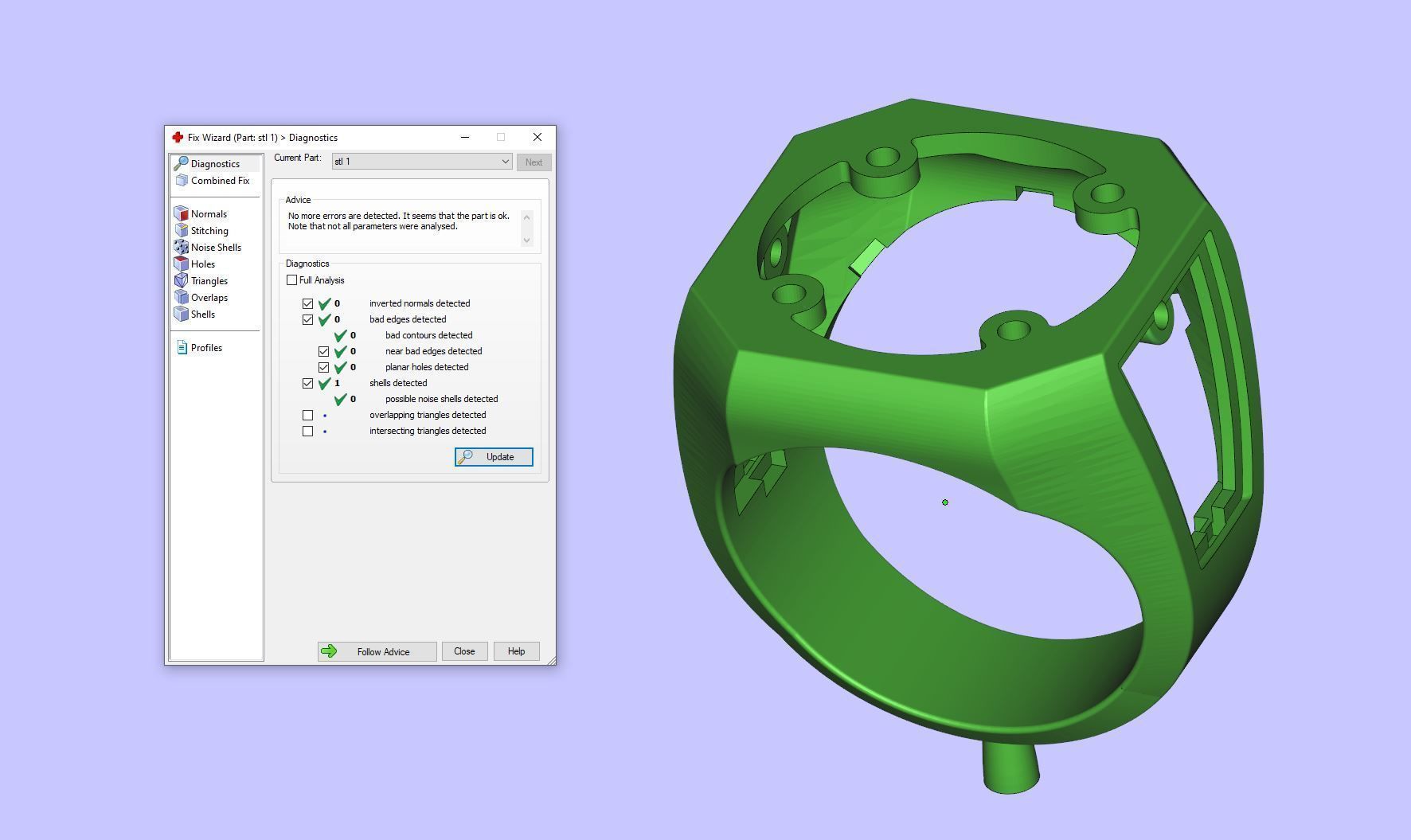
Task: Click the Next button
Action: click(x=534, y=162)
